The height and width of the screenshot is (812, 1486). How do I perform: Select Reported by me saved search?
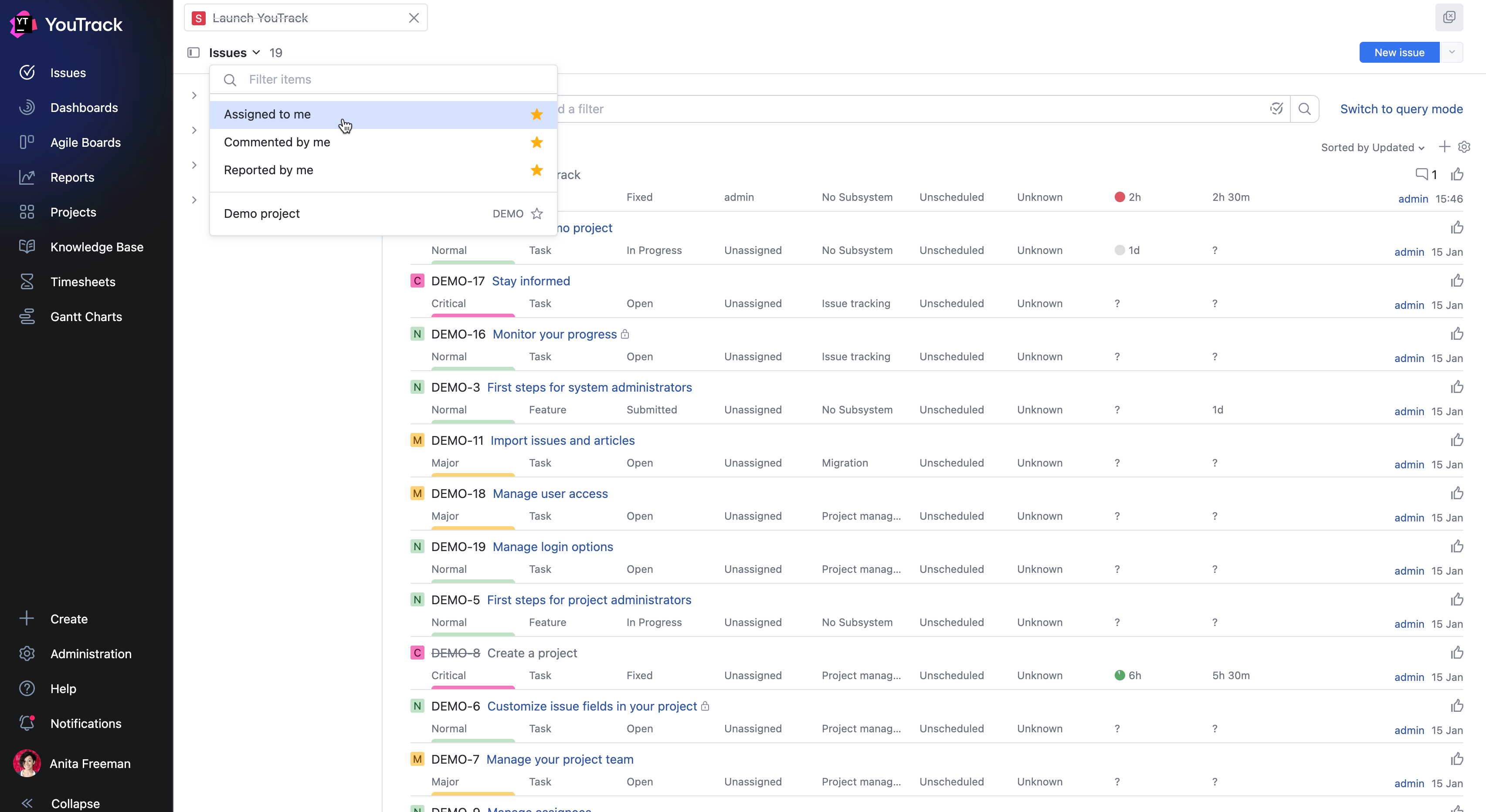click(383, 169)
